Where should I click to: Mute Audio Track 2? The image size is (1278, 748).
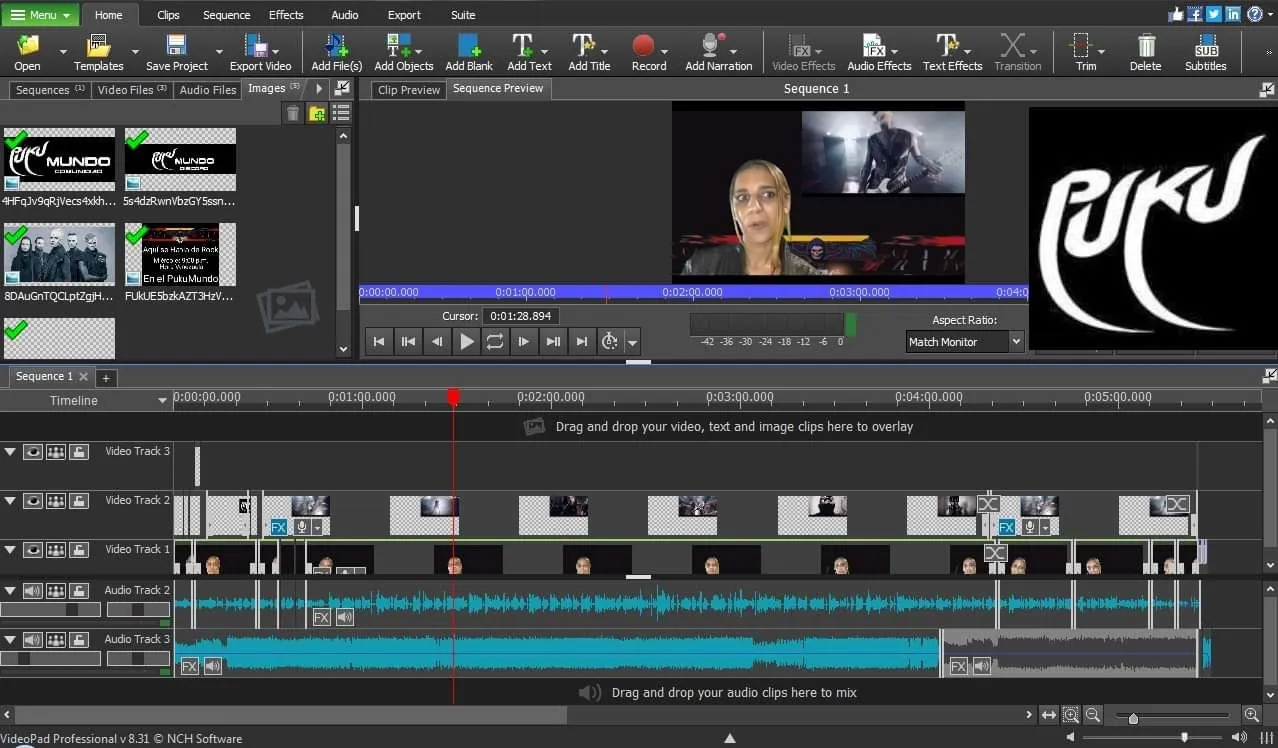pos(33,591)
